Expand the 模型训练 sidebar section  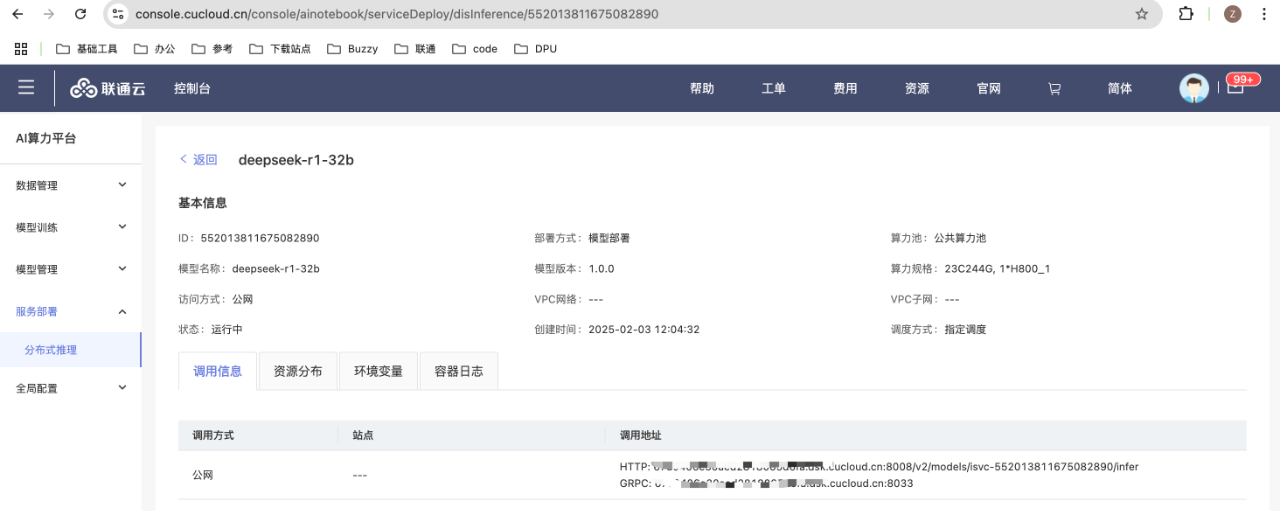point(71,227)
